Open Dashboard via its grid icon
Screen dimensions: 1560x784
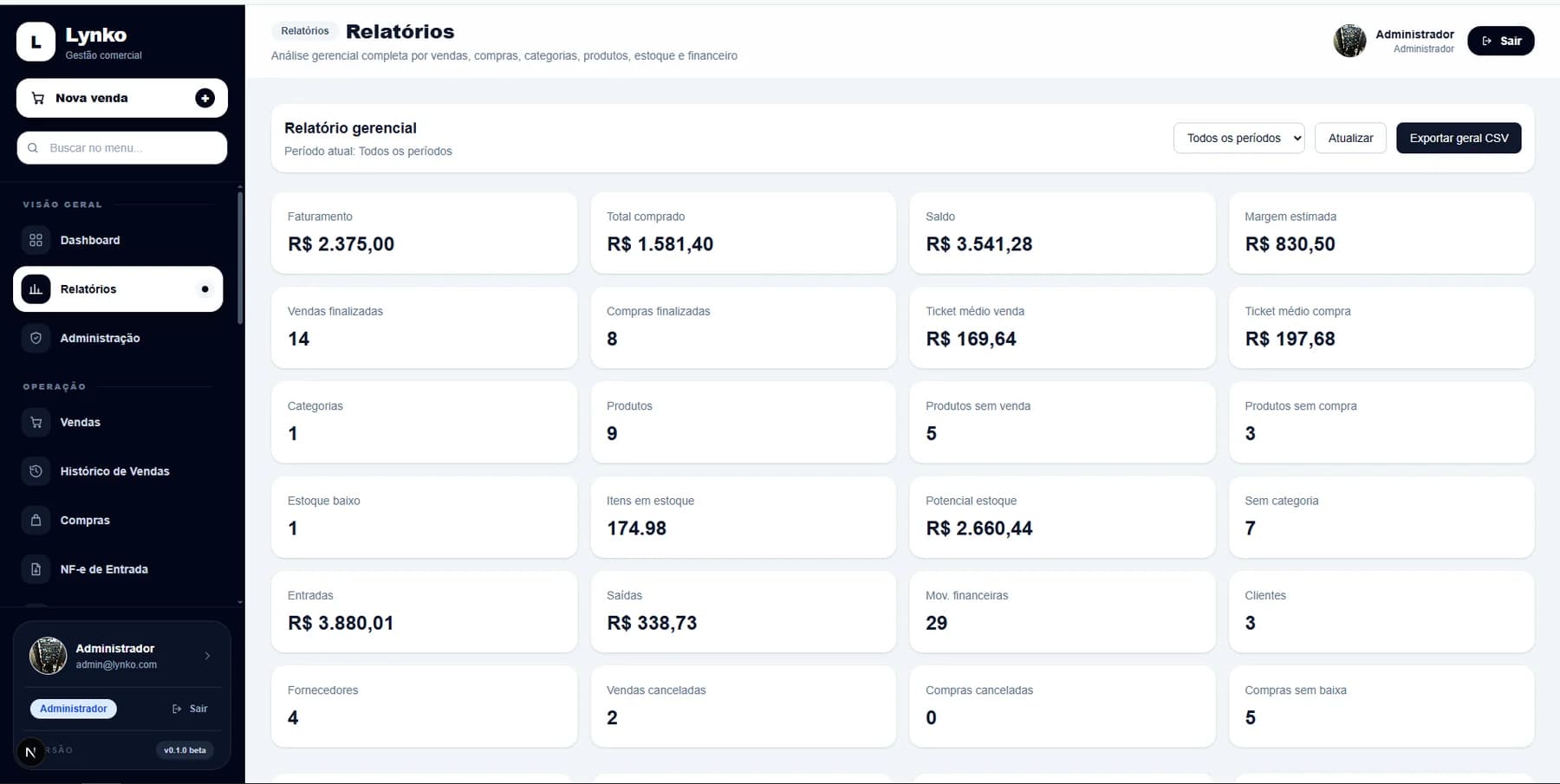point(36,240)
